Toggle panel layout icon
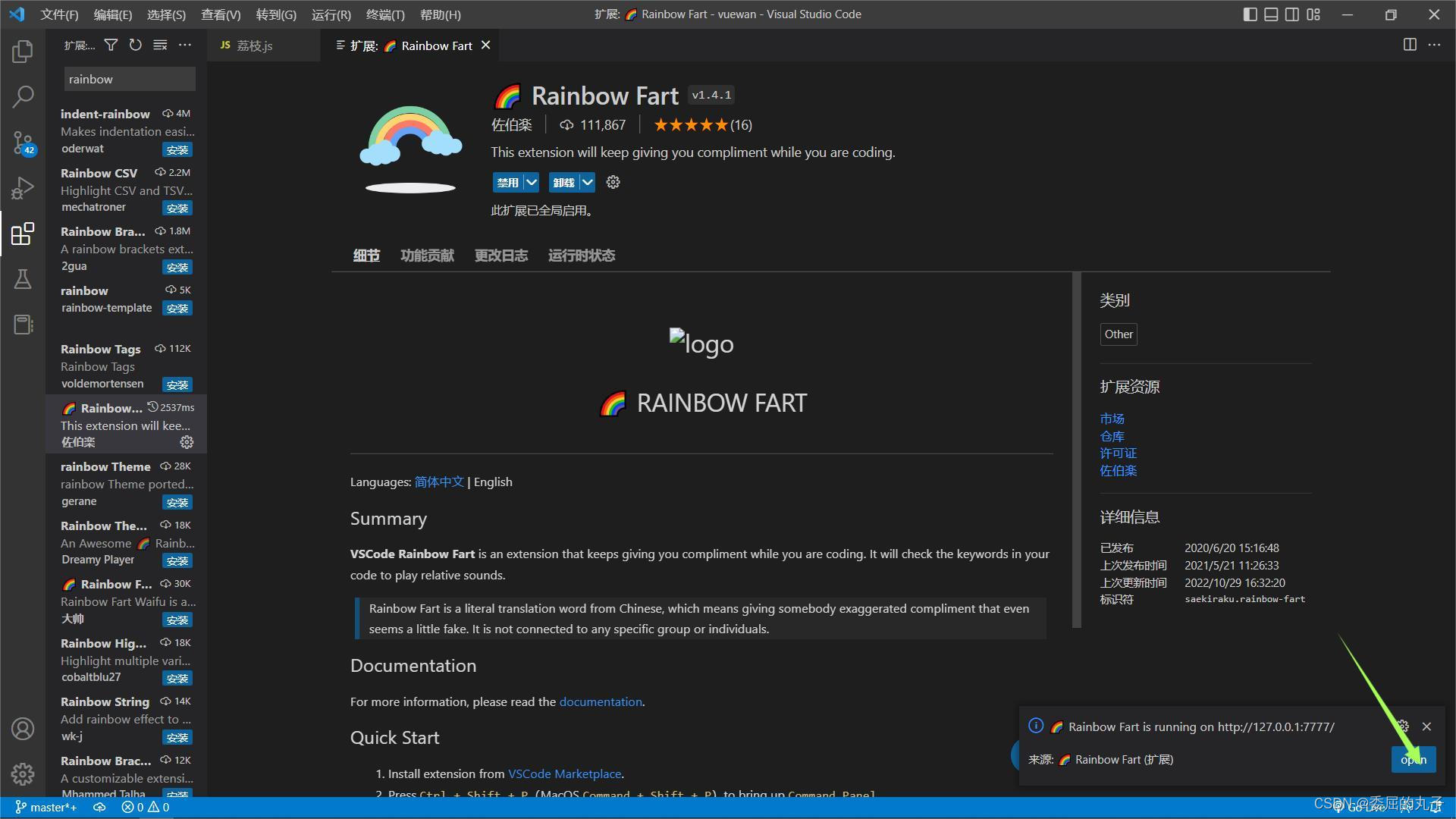Screen dimensions: 1456x819 click(1271, 14)
